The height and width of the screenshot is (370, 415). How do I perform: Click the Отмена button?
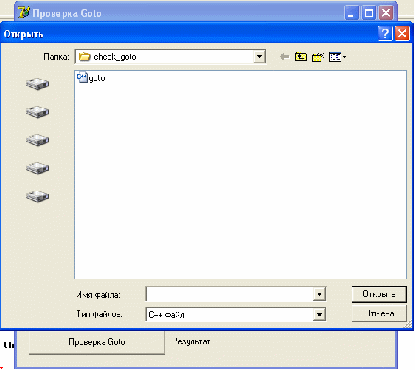[379, 314]
